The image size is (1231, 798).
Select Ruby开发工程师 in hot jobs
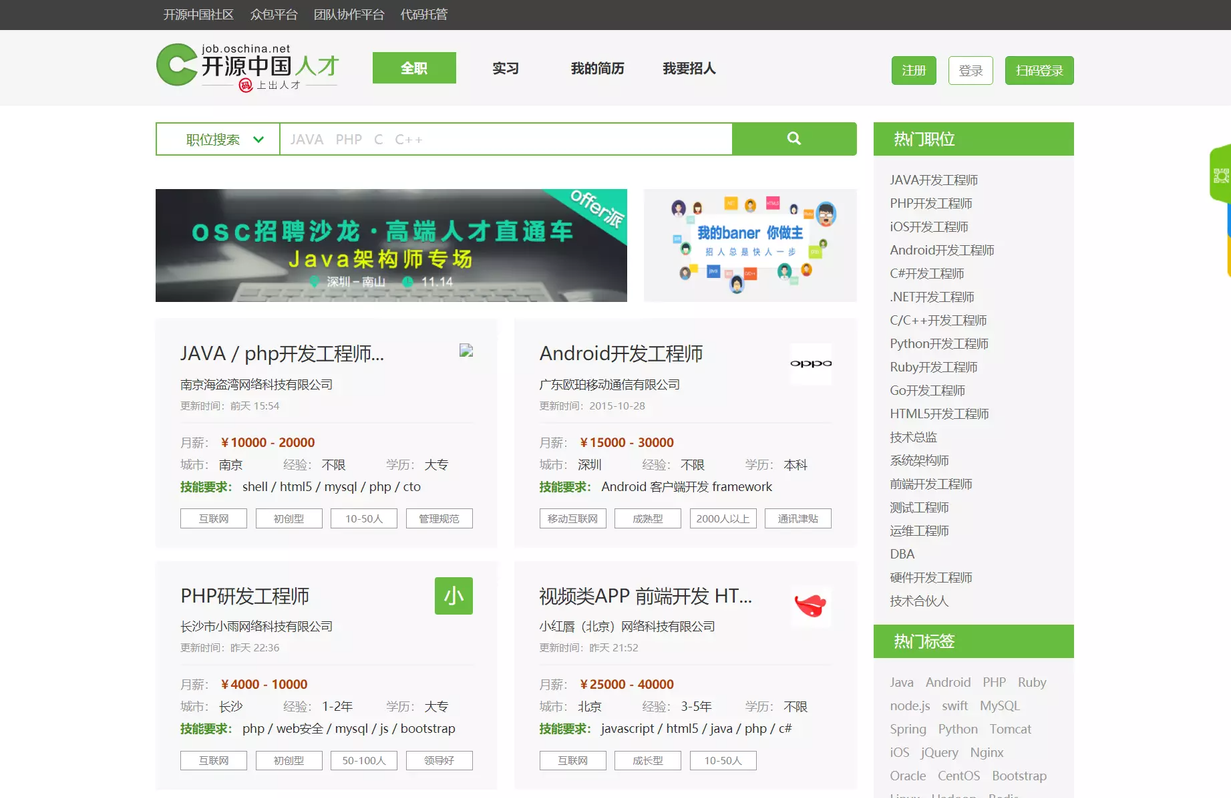coord(934,367)
